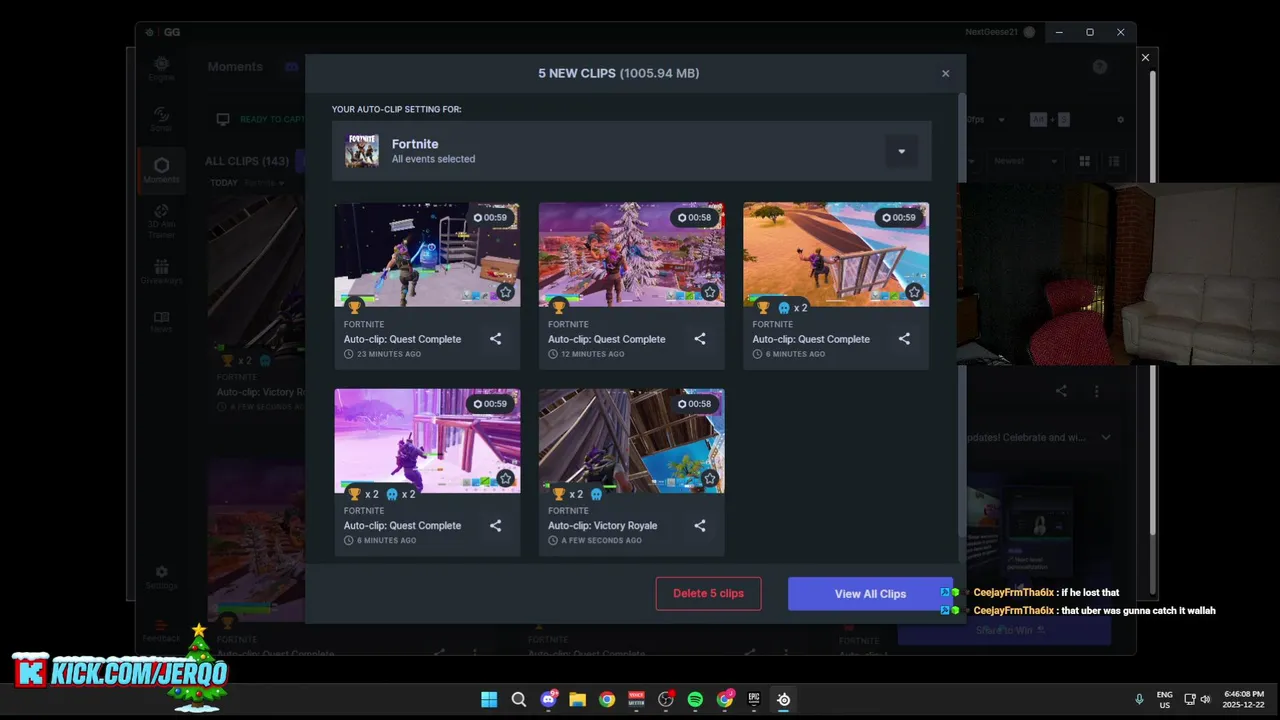Image resolution: width=1280 pixels, height=720 pixels.
Task: Open the Fortnite filter dropdown beside TODAY
Action: pyautogui.click(x=264, y=183)
